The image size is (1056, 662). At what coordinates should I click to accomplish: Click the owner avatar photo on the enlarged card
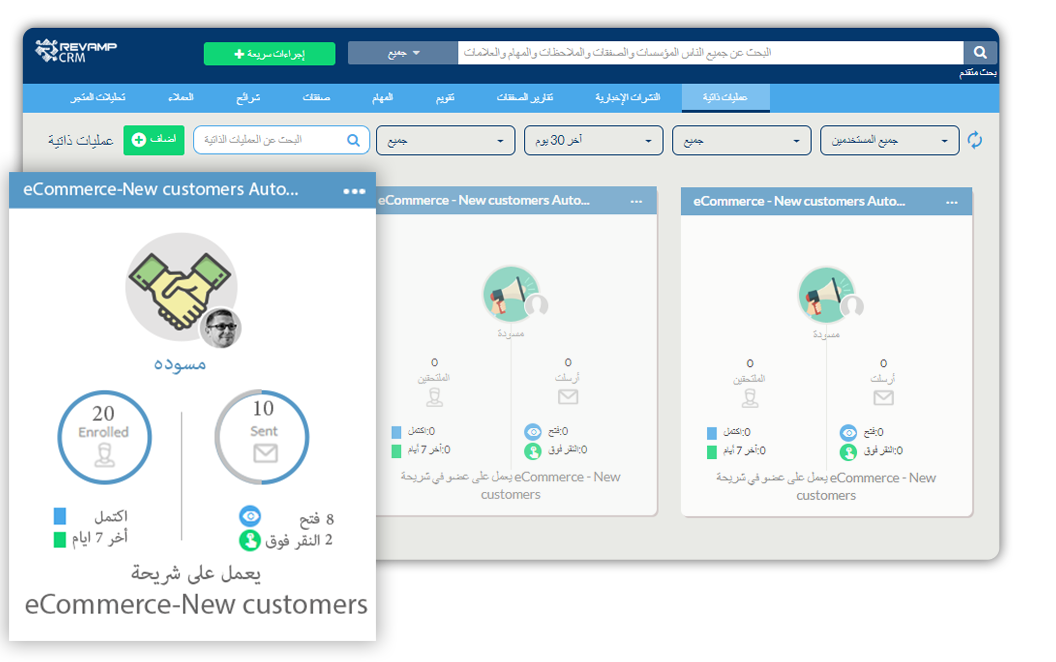point(221,328)
